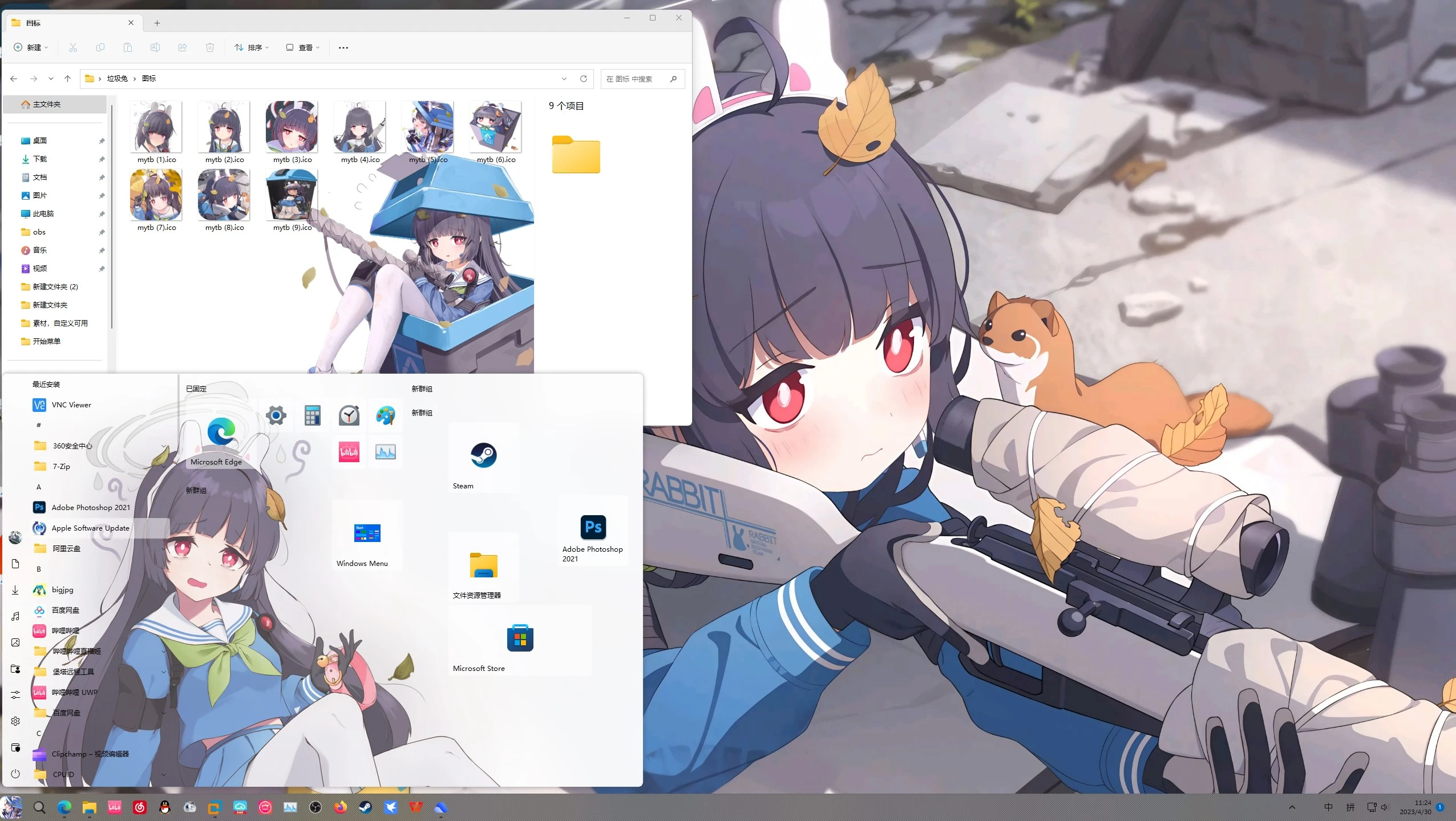Select 主文件夹 in navigation pane
1456x821 pixels.
[x=55, y=104]
